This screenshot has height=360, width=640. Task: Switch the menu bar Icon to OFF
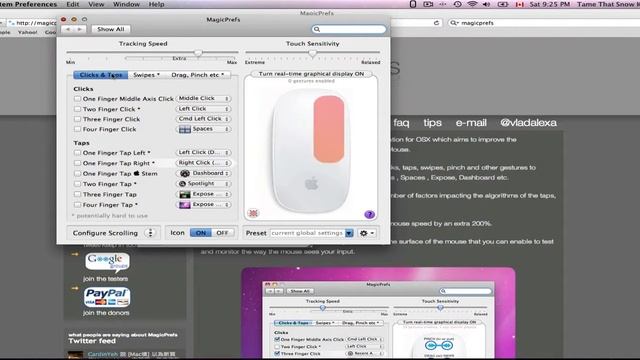pyautogui.click(x=223, y=233)
